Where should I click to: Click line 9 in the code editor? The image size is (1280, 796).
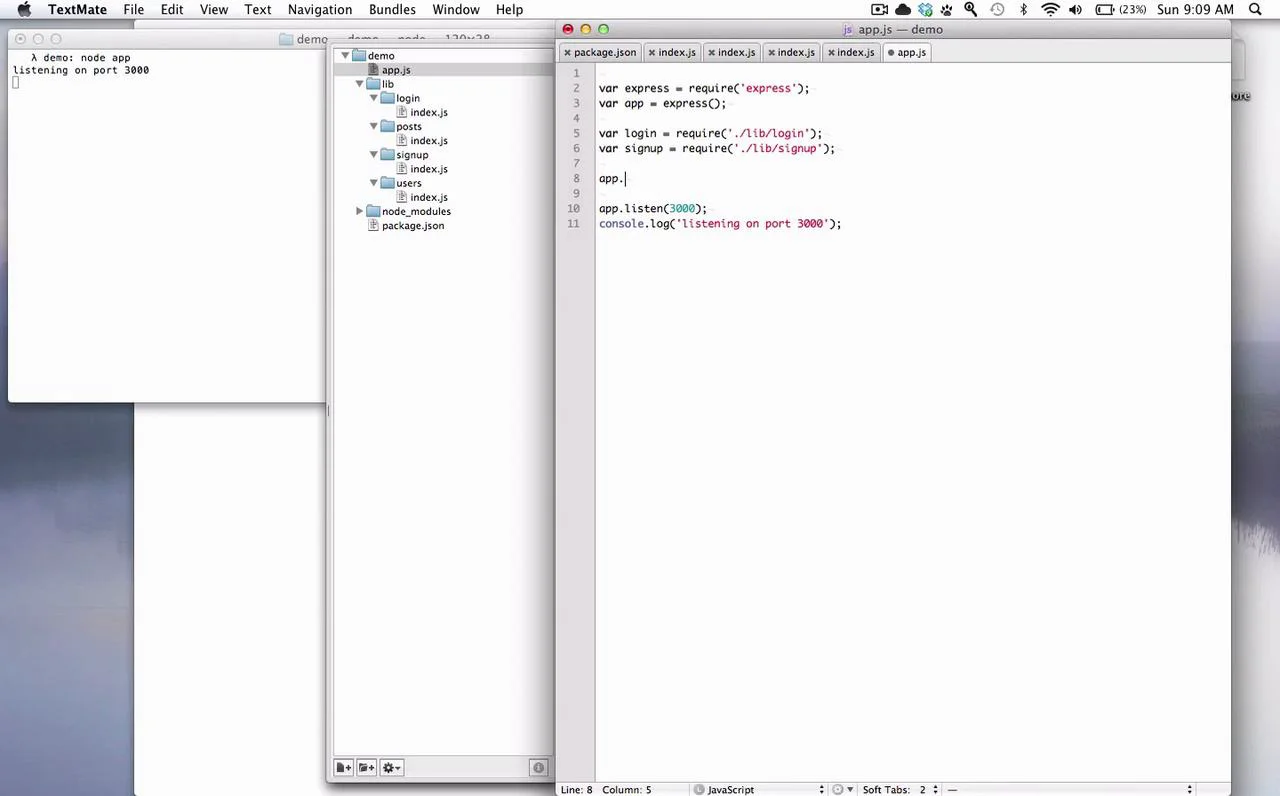[913, 193]
